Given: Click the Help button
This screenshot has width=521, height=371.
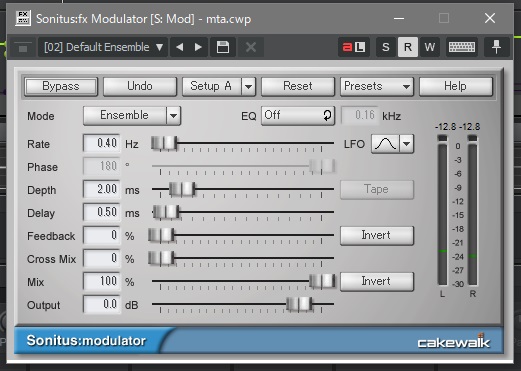Looking at the screenshot, I should tap(456, 86).
